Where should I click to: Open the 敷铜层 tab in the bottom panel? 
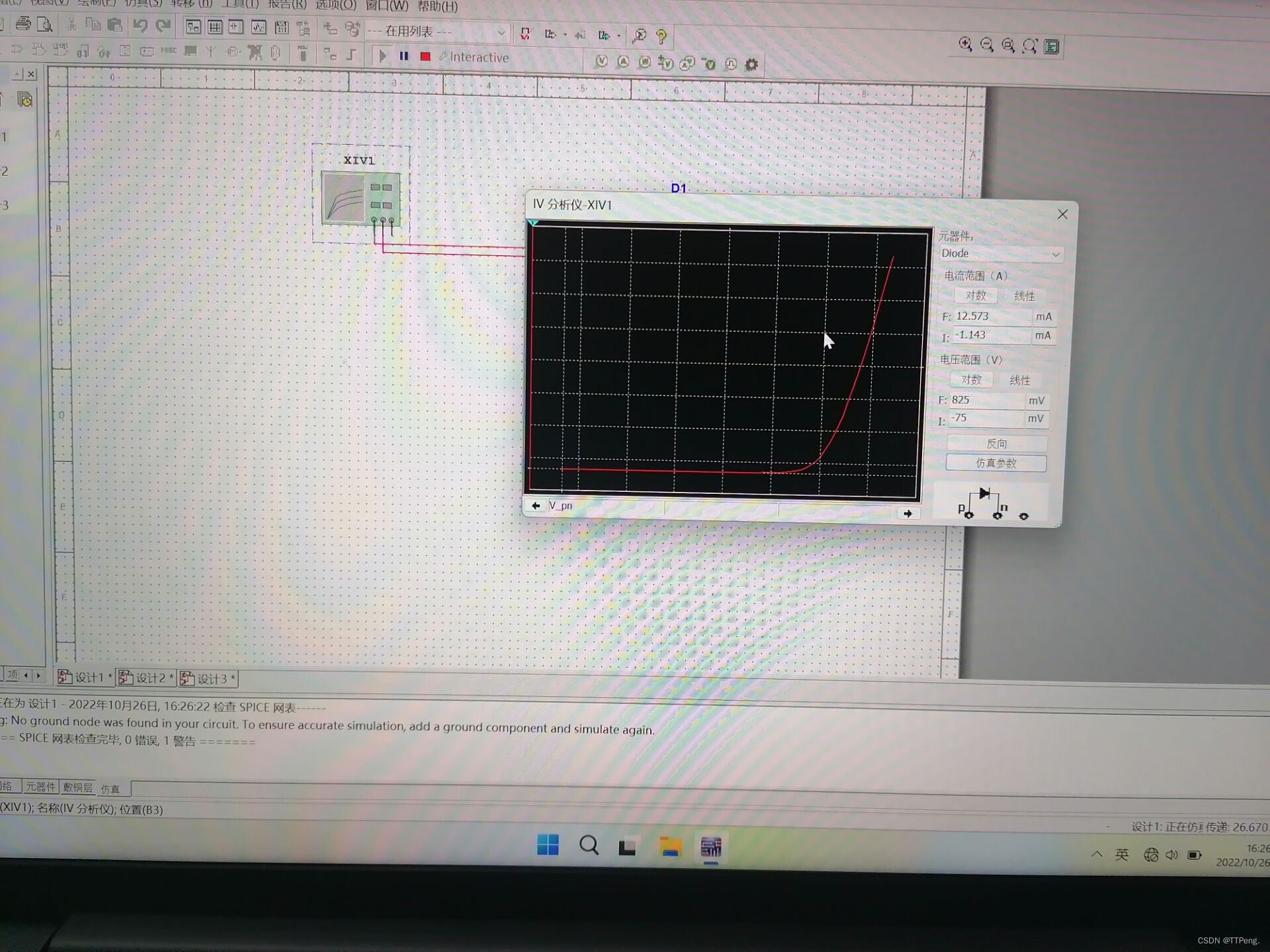pyautogui.click(x=77, y=787)
